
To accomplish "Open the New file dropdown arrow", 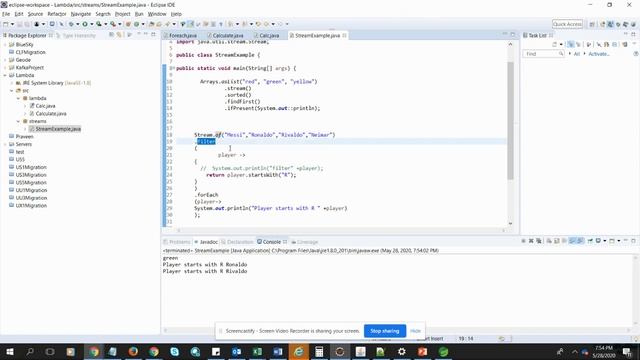I will [x=12, y=24].
